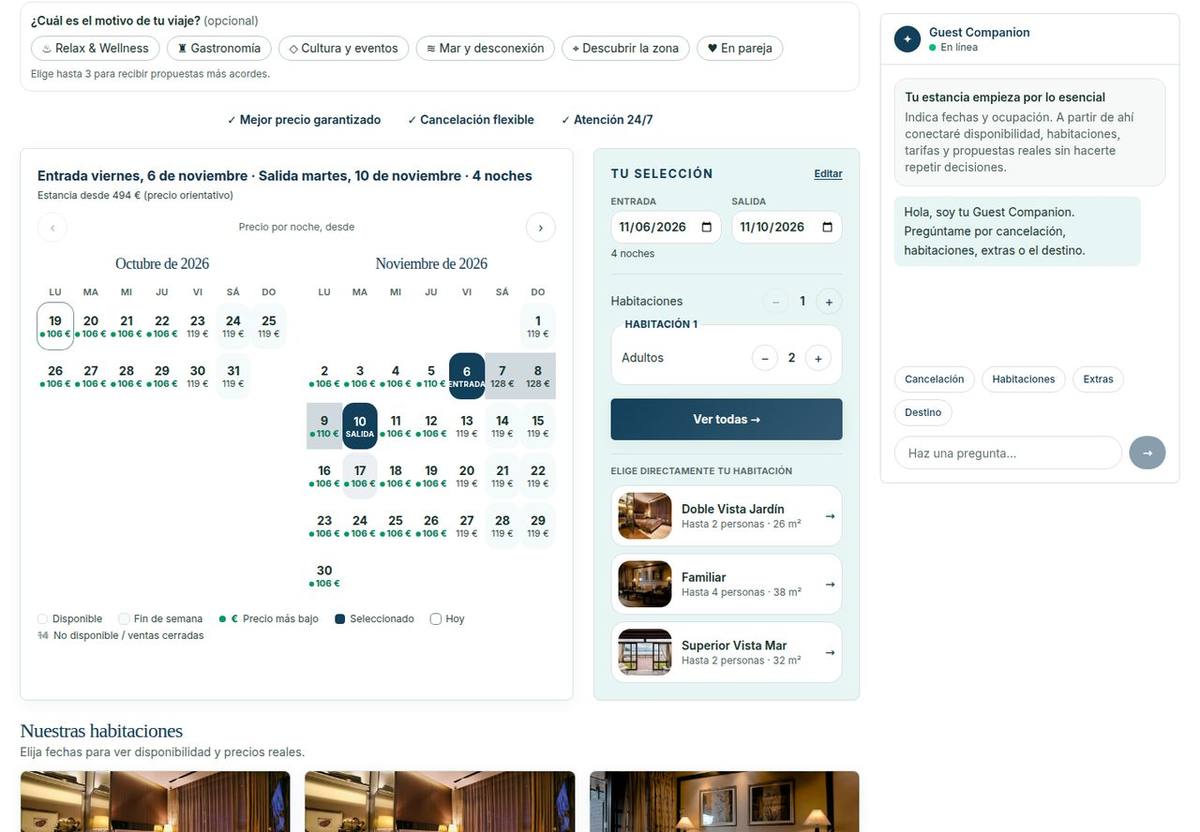Click the Octubre de 2026 month title

[162, 264]
